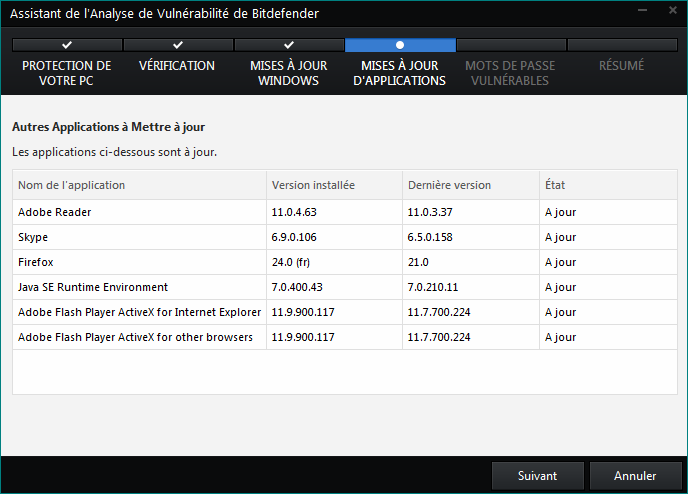Sort by État column header
Image resolution: width=688 pixels, height=494 pixels.
608,185
